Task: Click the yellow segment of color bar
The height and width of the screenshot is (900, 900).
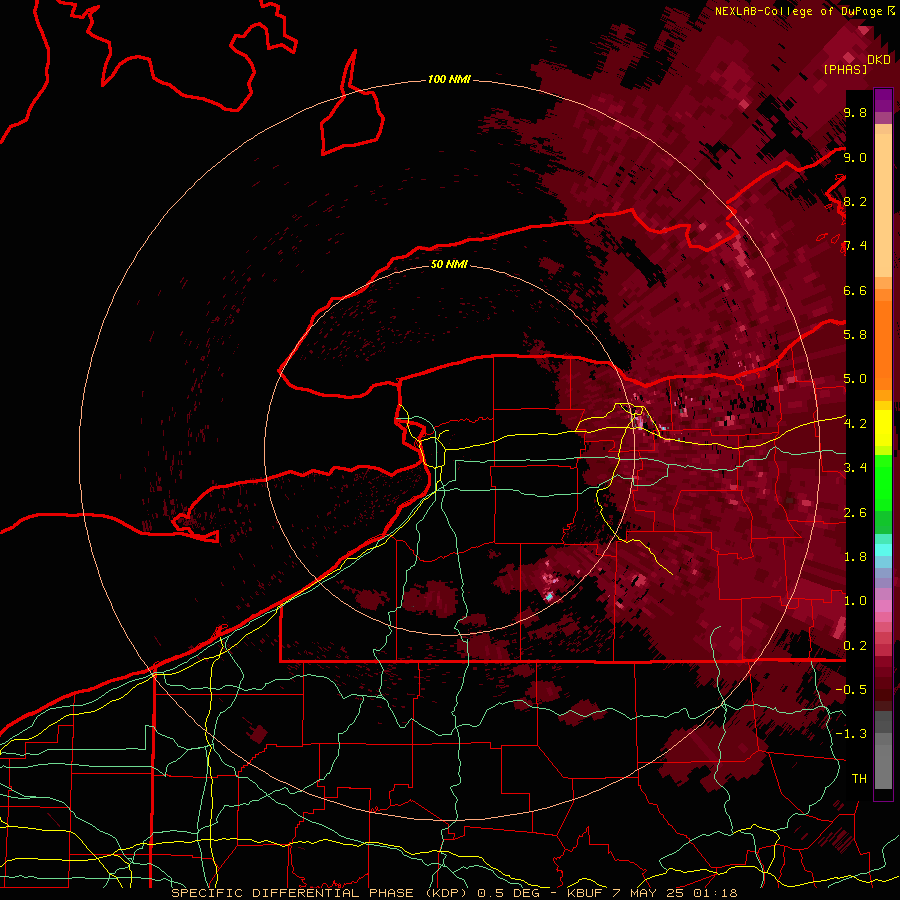Action: [883, 428]
